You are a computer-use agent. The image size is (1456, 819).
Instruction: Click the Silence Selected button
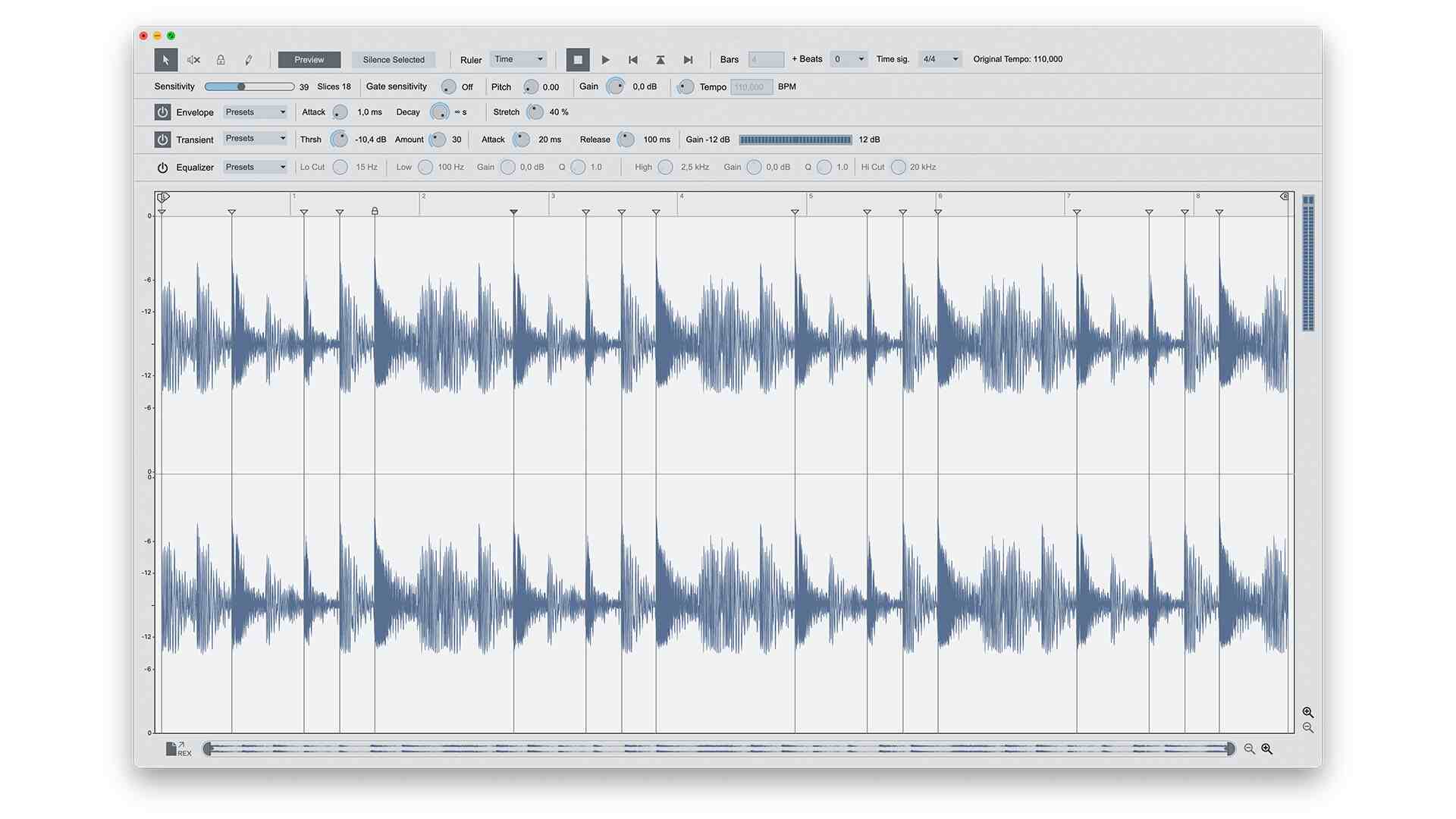(x=393, y=60)
